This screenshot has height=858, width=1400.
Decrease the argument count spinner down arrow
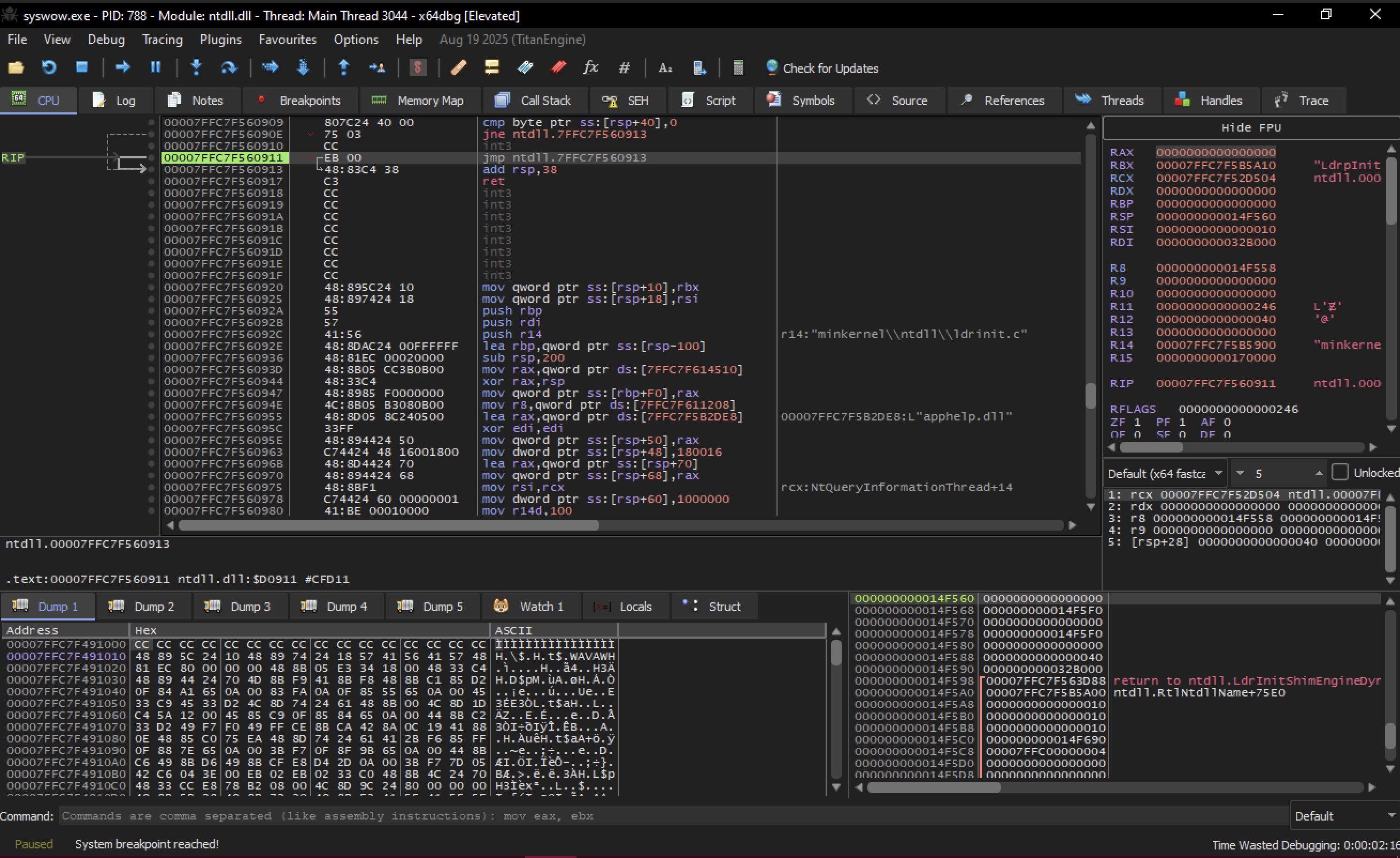1240,473
